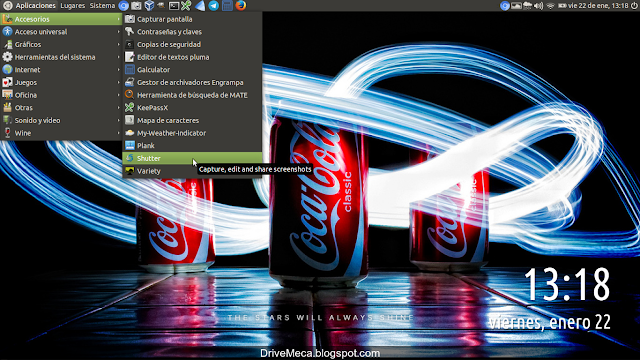Click the Contraseñas y claves keys icon
Screen dimensions: 640x360
point(130,32)
